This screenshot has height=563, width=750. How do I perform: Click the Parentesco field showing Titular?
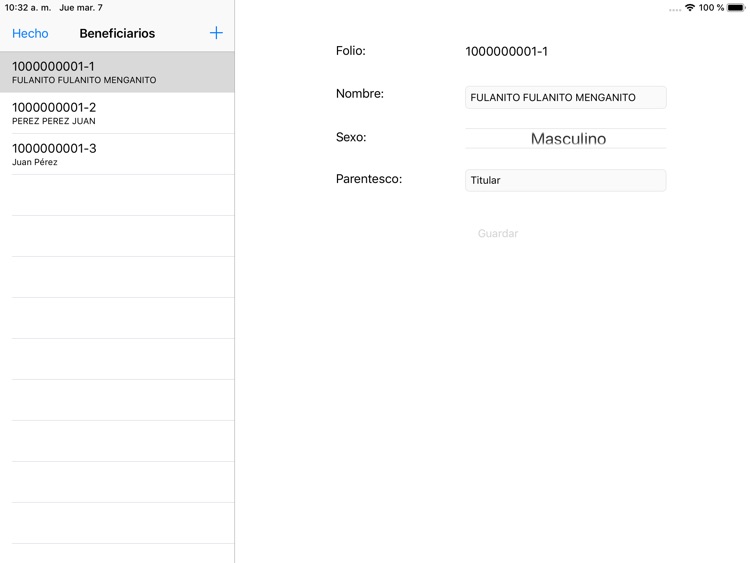tap(565, 180)
